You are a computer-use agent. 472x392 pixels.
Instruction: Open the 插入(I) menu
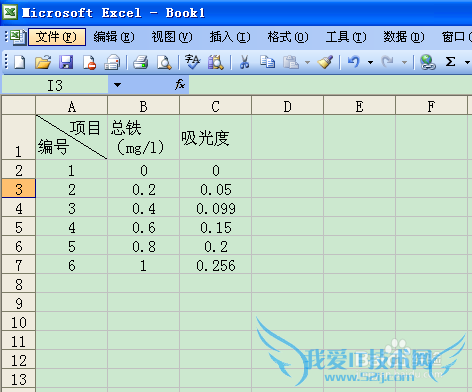tap(230, 37)
